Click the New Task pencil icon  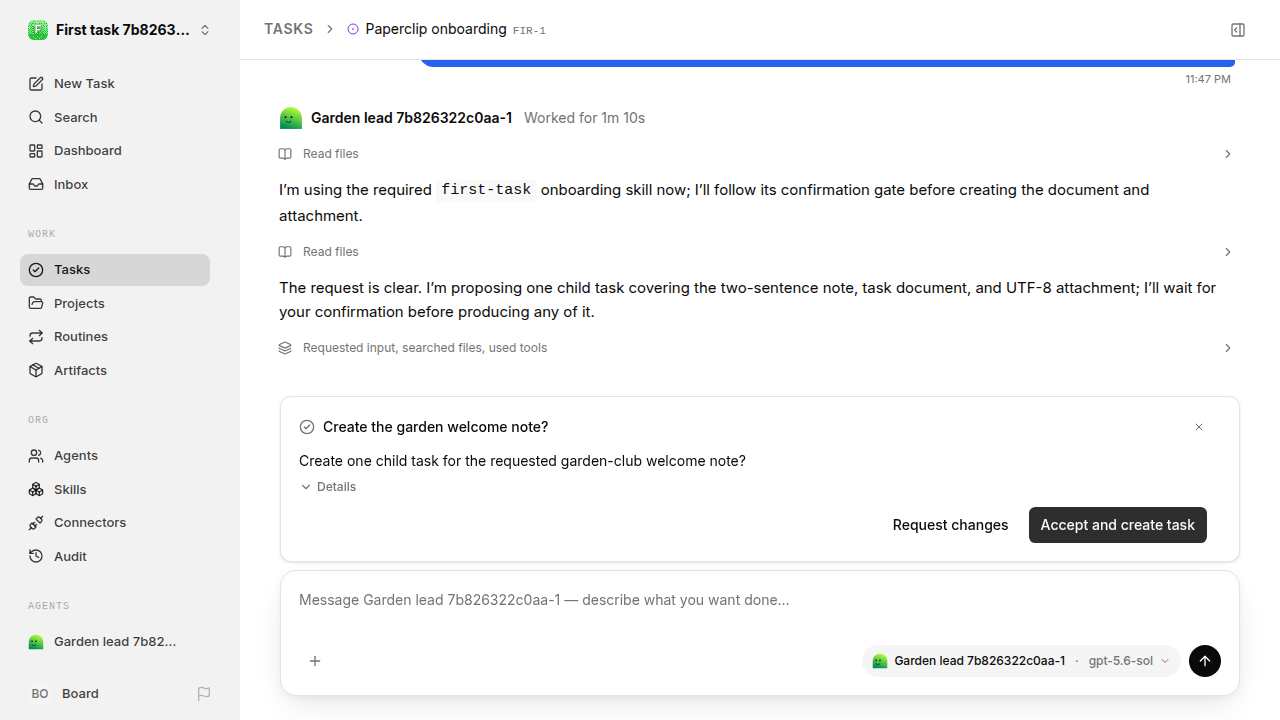tap(36, 84)
